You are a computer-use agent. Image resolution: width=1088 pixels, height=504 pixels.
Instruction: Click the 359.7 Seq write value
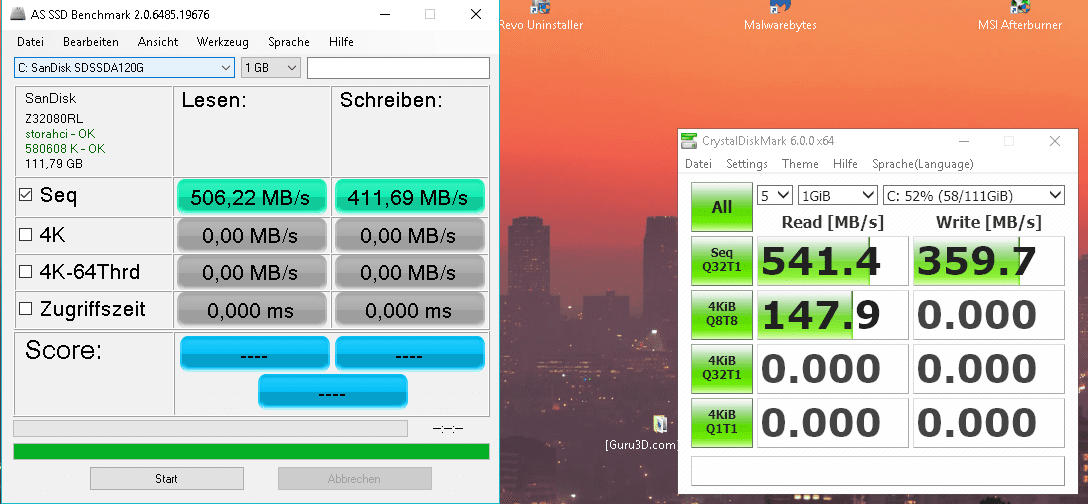pos(988,260)
